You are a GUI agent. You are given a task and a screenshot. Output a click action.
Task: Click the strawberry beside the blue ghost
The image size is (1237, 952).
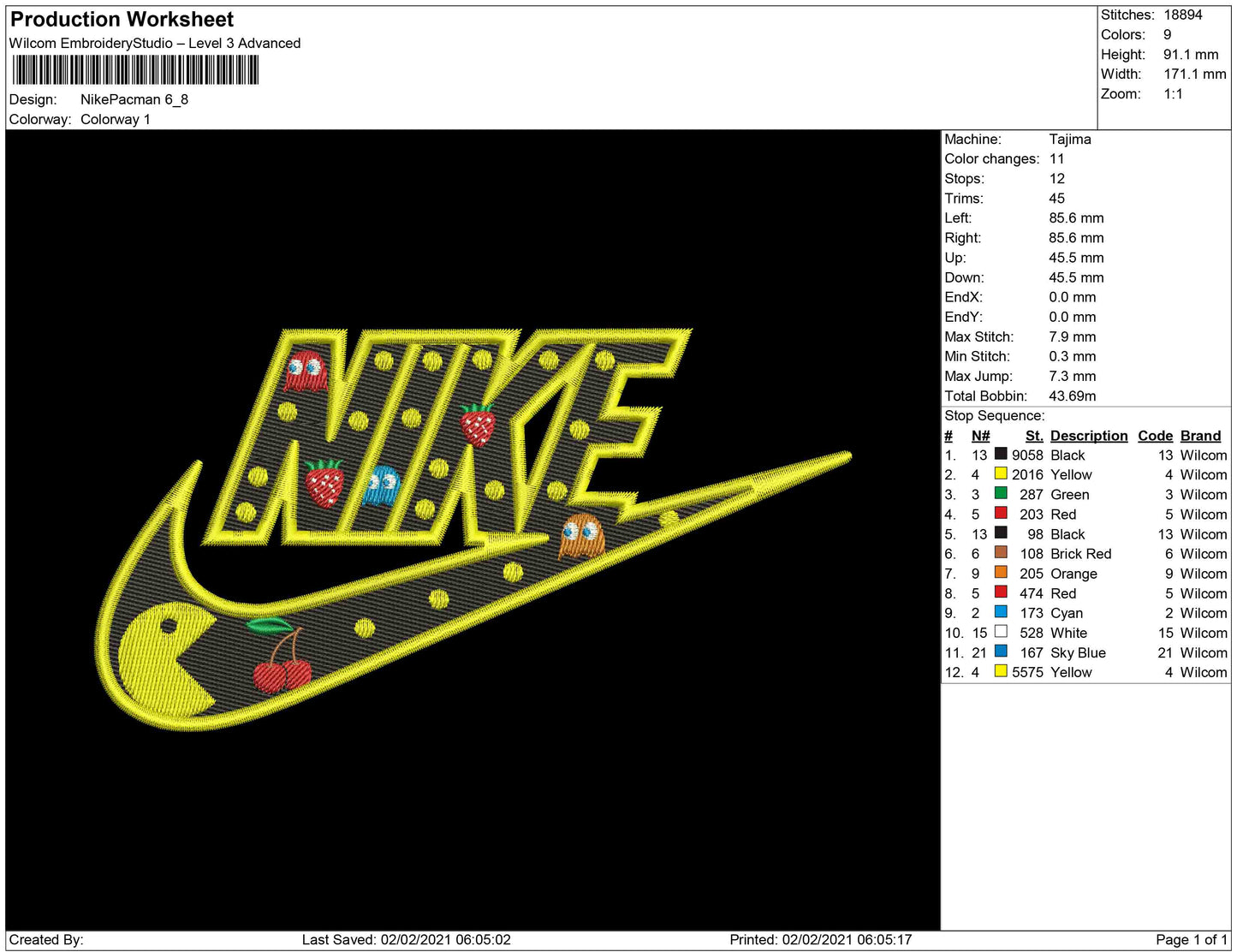coord(325,483)
